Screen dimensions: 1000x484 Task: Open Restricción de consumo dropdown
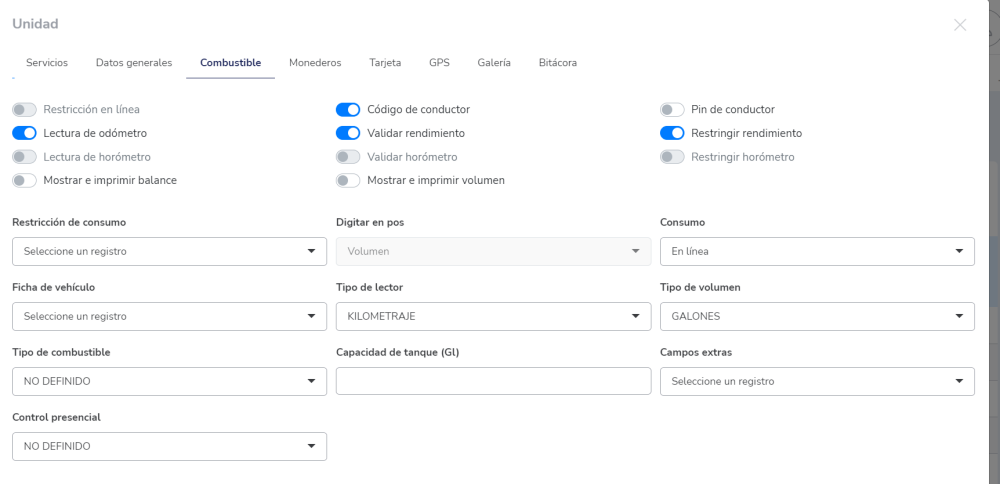coord(169,252)
